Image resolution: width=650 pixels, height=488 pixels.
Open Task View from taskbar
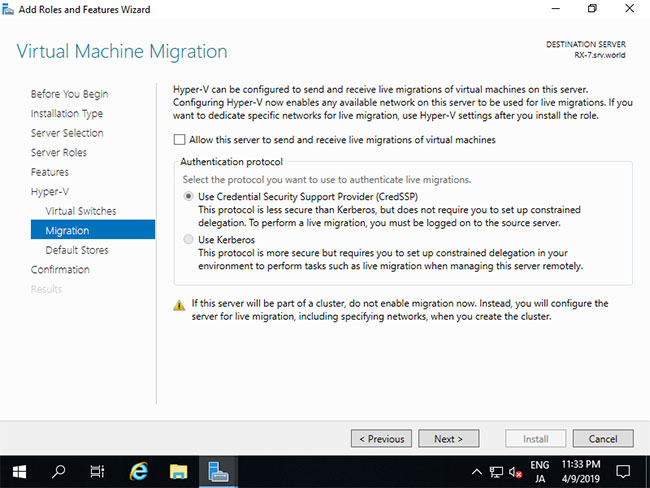[x=97, y=472]
